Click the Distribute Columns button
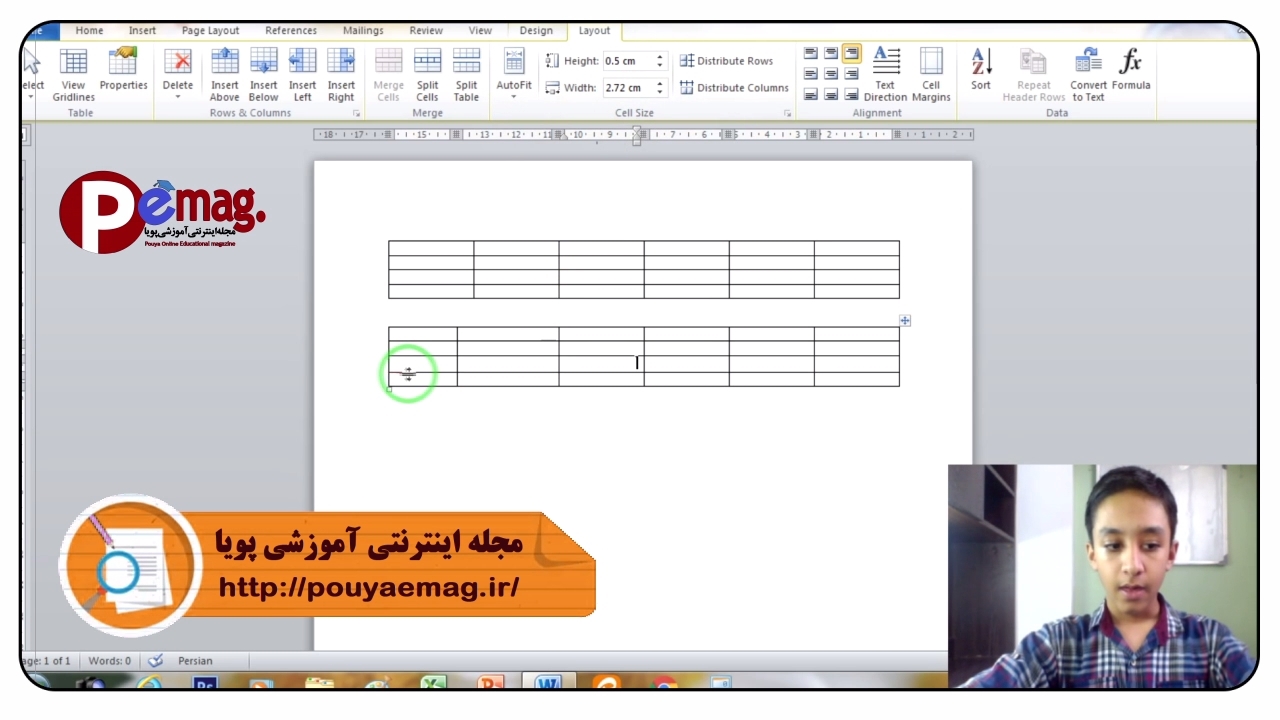This screenshot has width=1280, height=720. (734, 88)
